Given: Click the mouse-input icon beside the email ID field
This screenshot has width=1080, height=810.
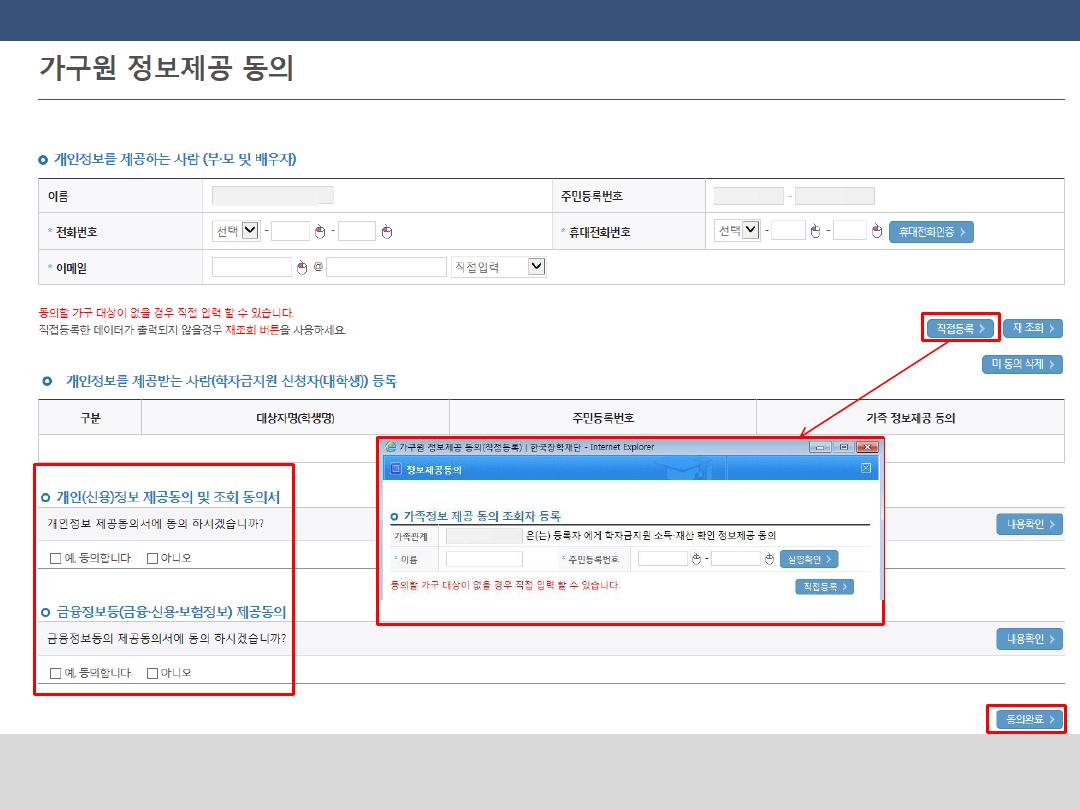Looking at the screenshot, I should pyautogui.click(x=303, y=267).
